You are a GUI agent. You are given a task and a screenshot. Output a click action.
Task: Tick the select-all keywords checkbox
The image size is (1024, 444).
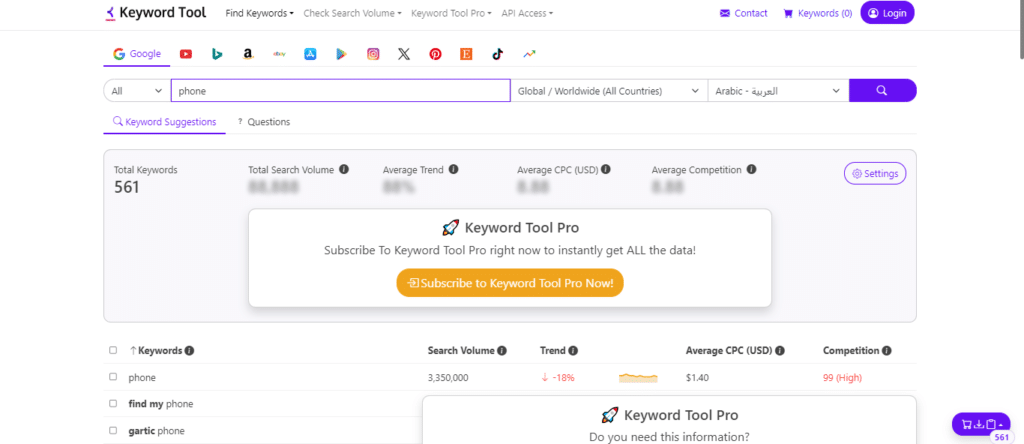[x=113, y=351]
